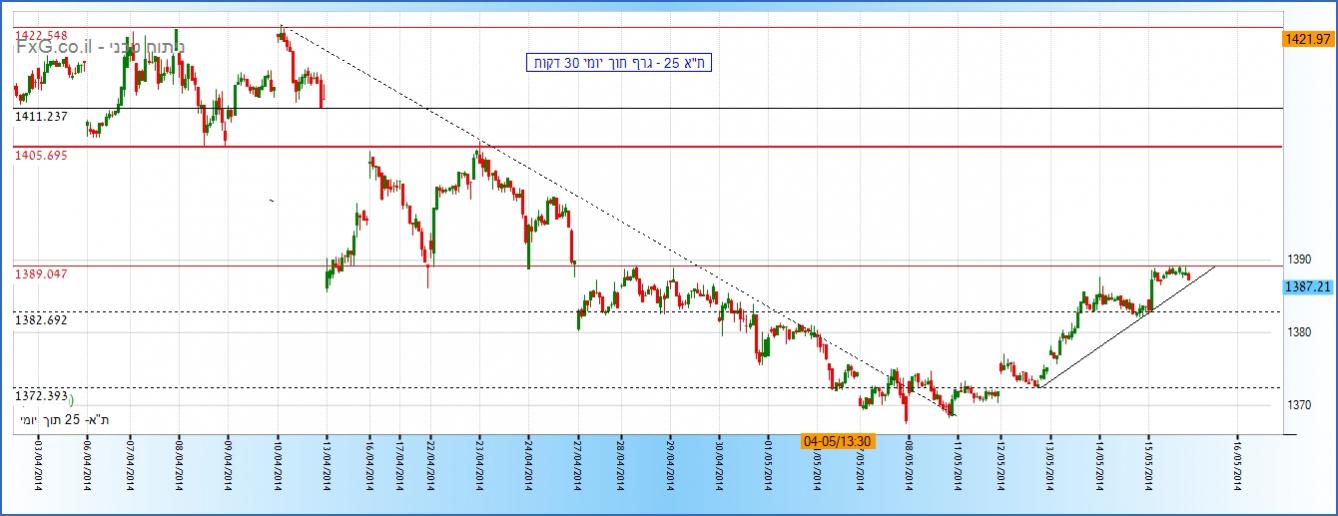Click the orange 1421.97 price tag

click(x=1309, y=39)
